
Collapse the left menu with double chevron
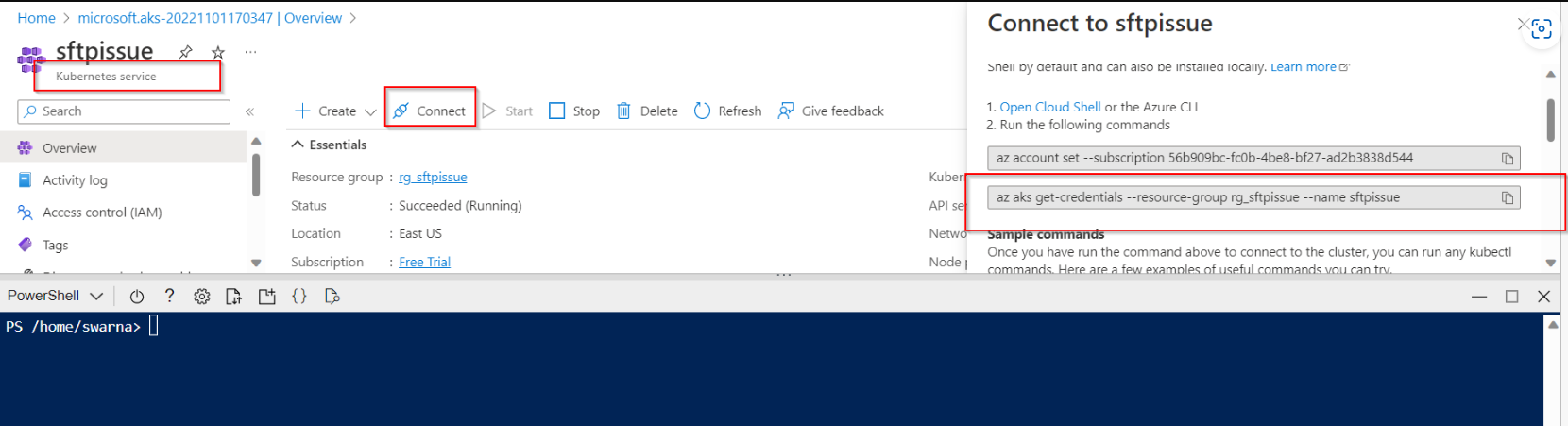(250, 111)
